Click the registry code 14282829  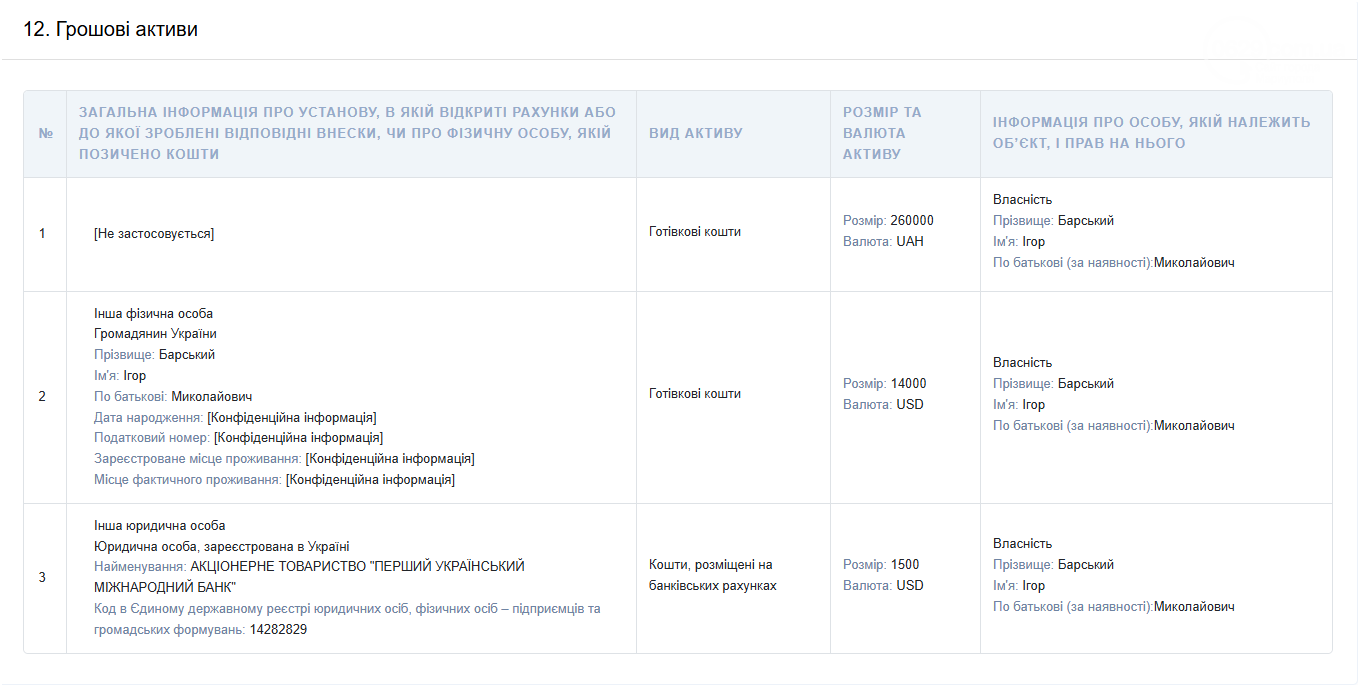click(278, 630)
